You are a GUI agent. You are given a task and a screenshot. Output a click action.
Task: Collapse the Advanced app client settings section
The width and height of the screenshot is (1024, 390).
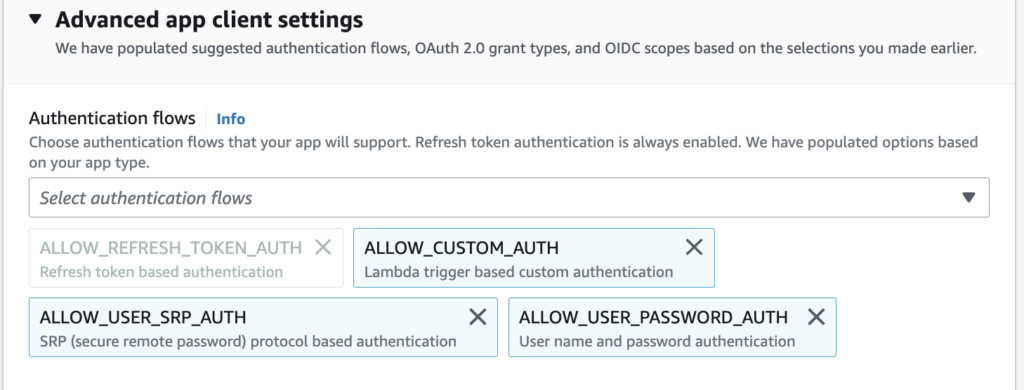click(35, 20)
